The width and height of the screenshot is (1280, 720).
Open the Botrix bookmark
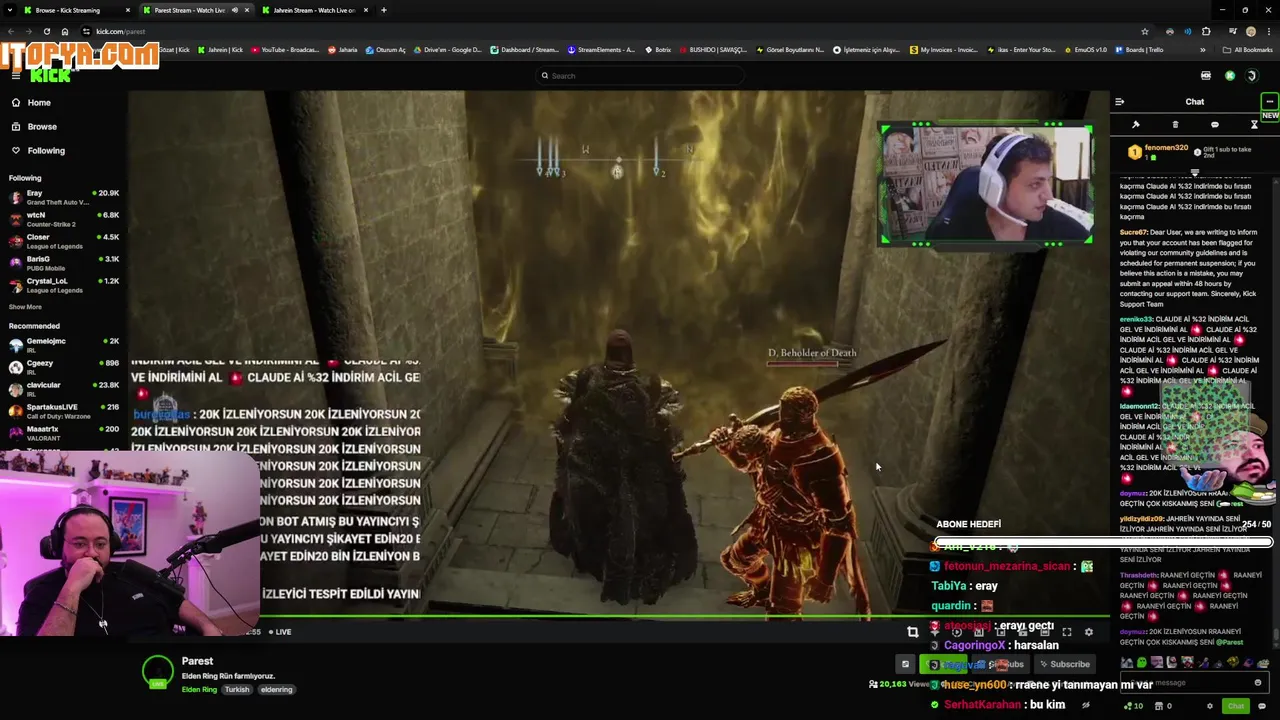[658, 50]
